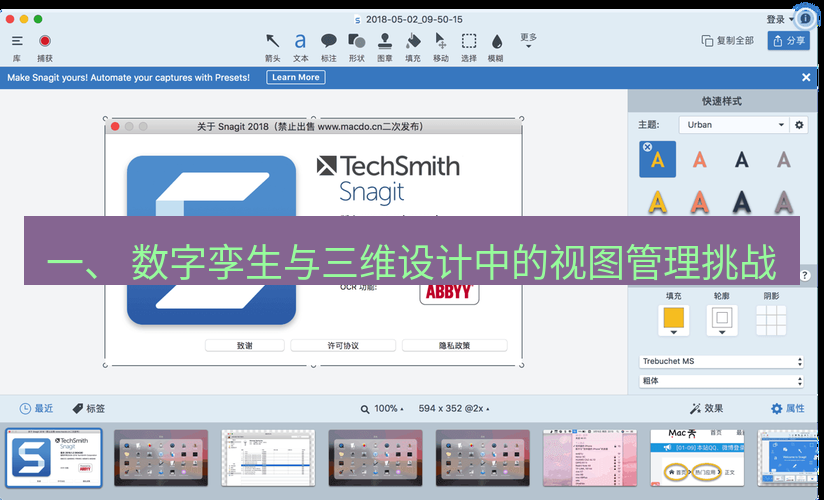This screenshot has width=824, height=500.
Task: Open the Urban theme dropdown
Action: (x=734, y=125)
